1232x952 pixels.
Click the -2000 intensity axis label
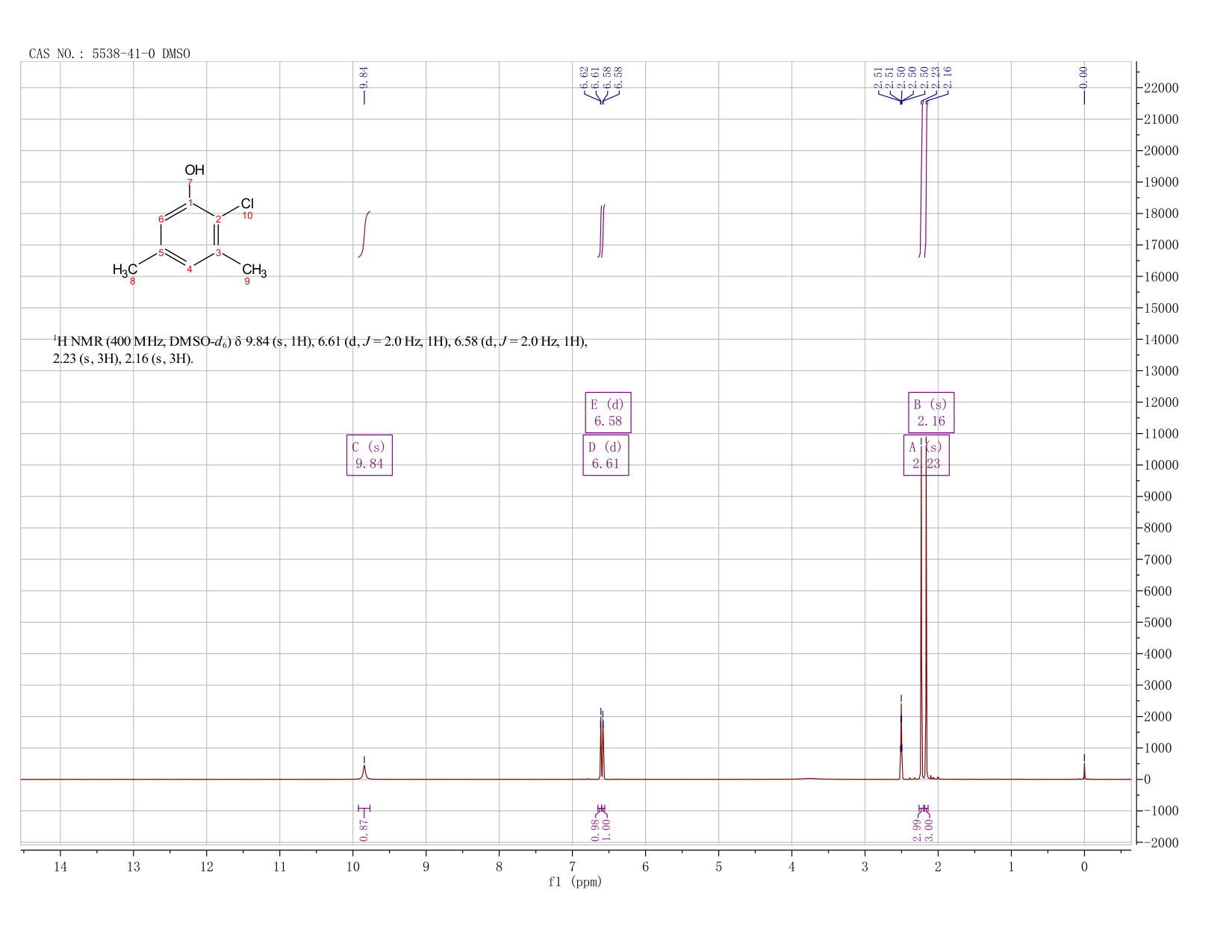coord(1161,842)
